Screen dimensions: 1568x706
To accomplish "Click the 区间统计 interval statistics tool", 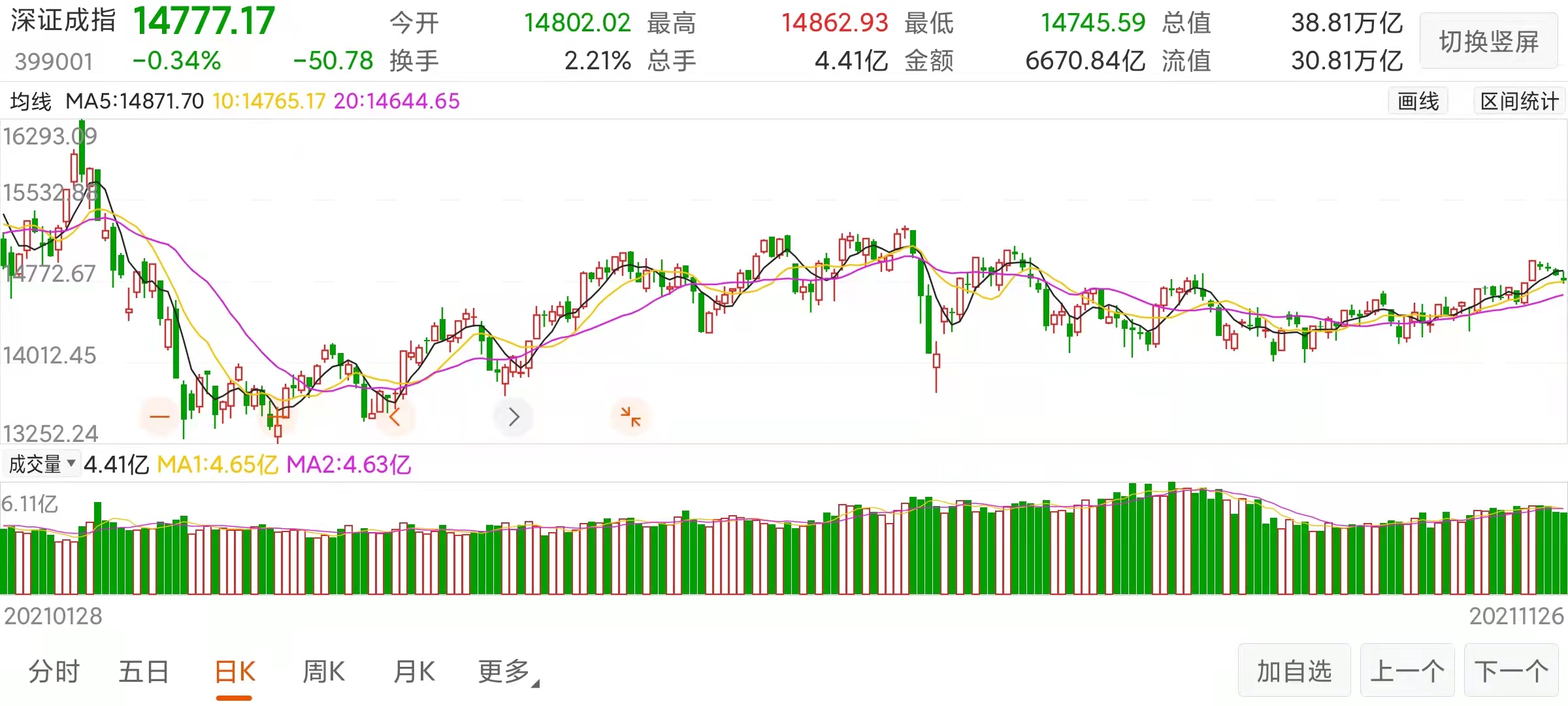I will click(x=1518, y=101).
